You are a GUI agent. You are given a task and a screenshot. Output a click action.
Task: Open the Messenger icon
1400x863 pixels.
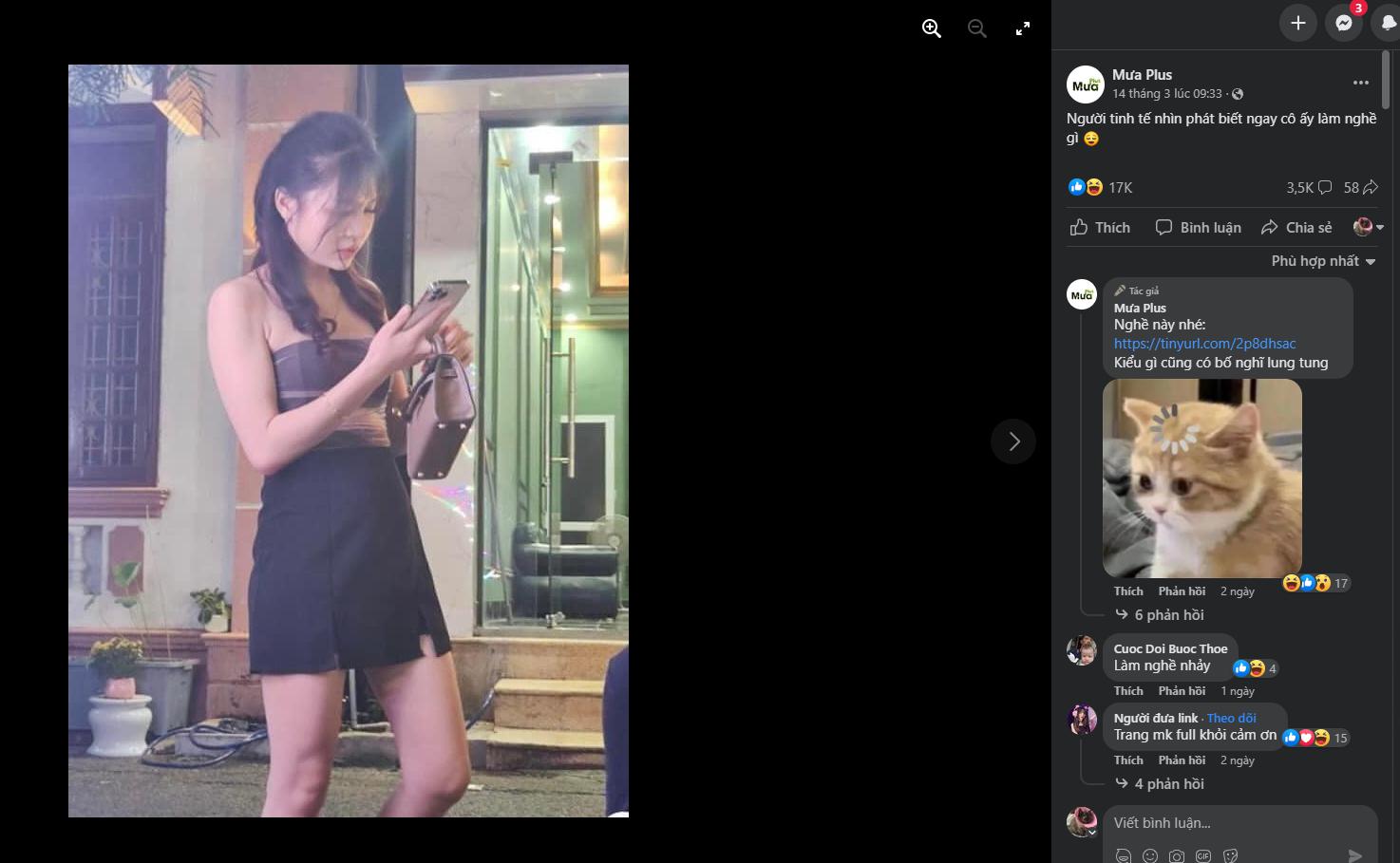[1344, 23]
